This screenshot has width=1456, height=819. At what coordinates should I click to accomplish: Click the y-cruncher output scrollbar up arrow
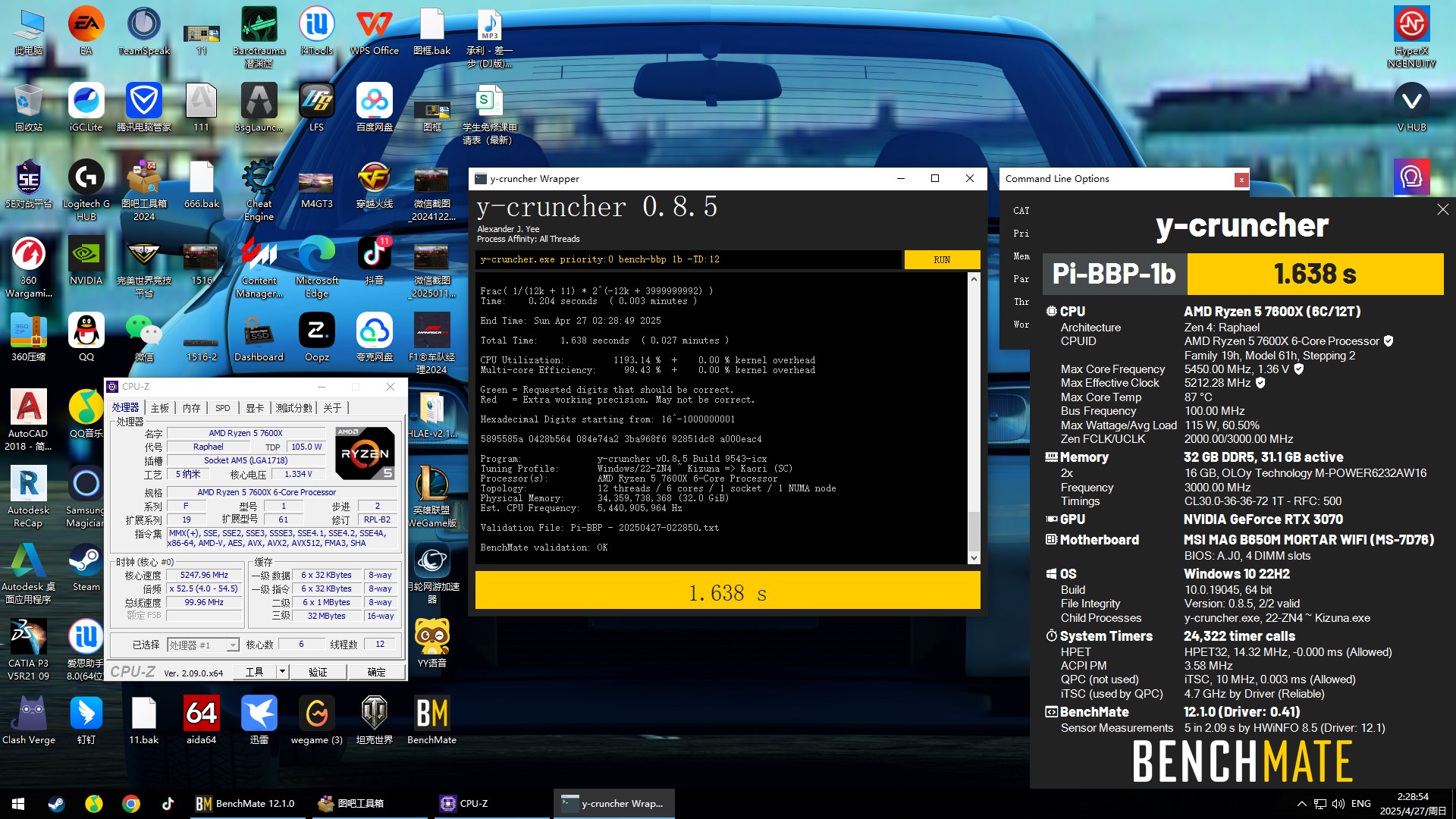(x=974, y=279)
